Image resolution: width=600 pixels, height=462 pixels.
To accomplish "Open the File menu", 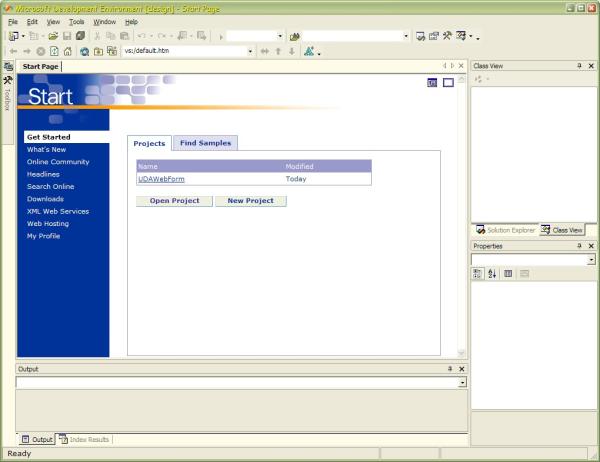I will click(x=13, y=22).
